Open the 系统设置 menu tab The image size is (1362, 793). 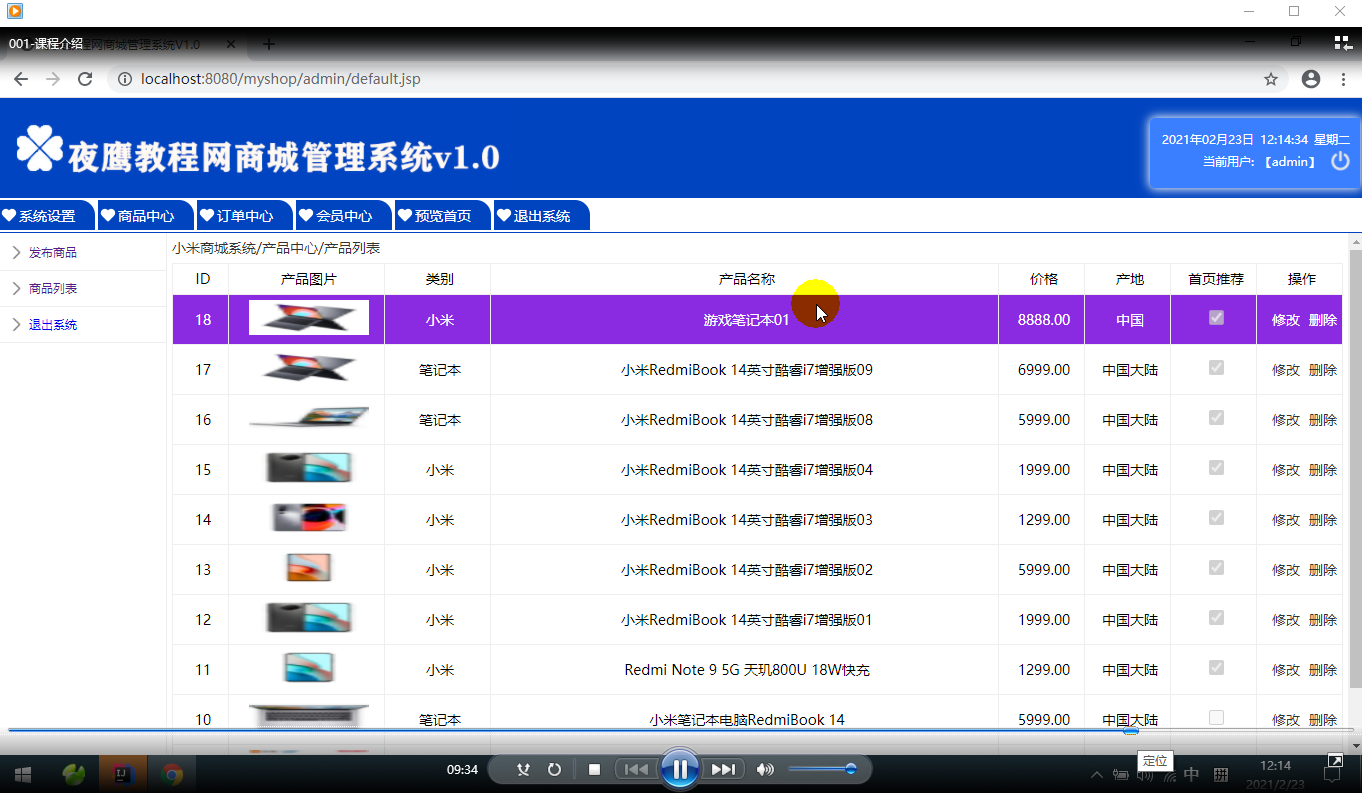(x=47, y=216)
